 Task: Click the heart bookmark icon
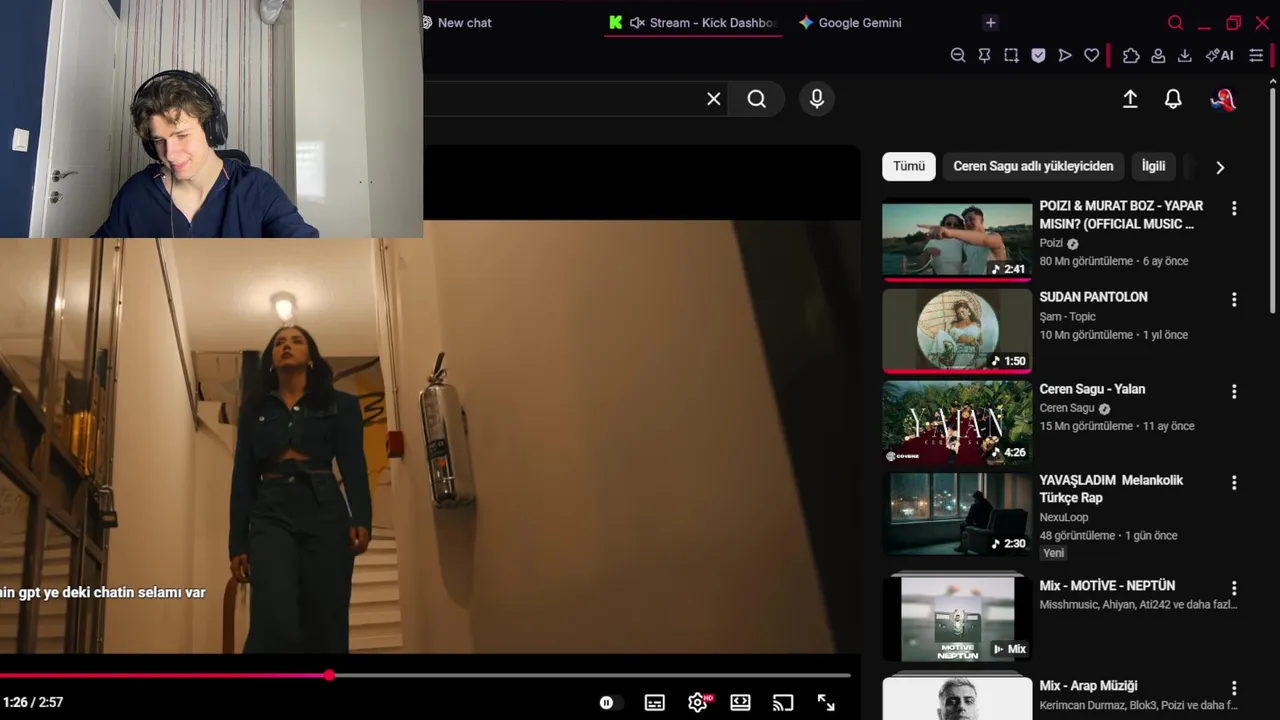[1092, 56]
